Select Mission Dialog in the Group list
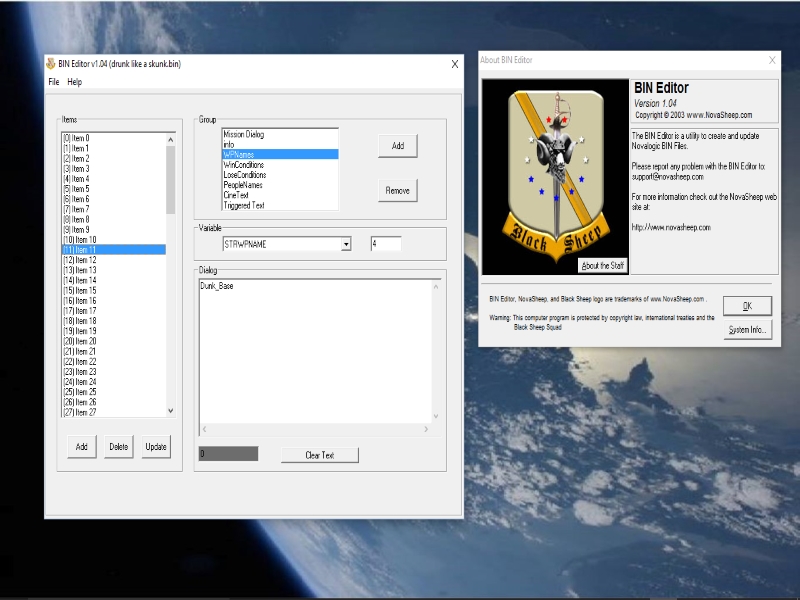800x600 pixels. [280, 134]
